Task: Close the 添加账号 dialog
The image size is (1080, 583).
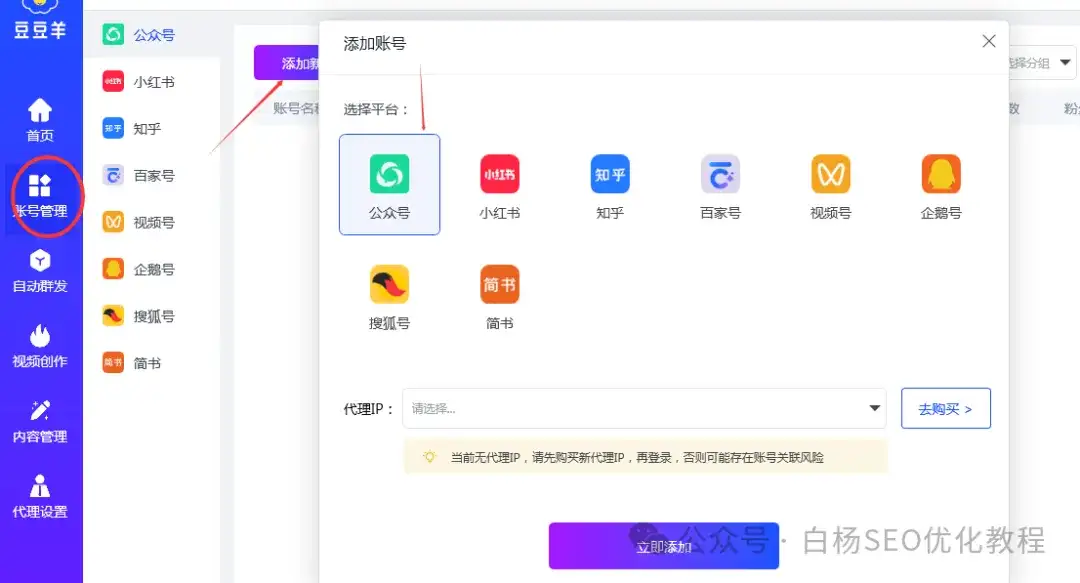Action: (988, 41)
